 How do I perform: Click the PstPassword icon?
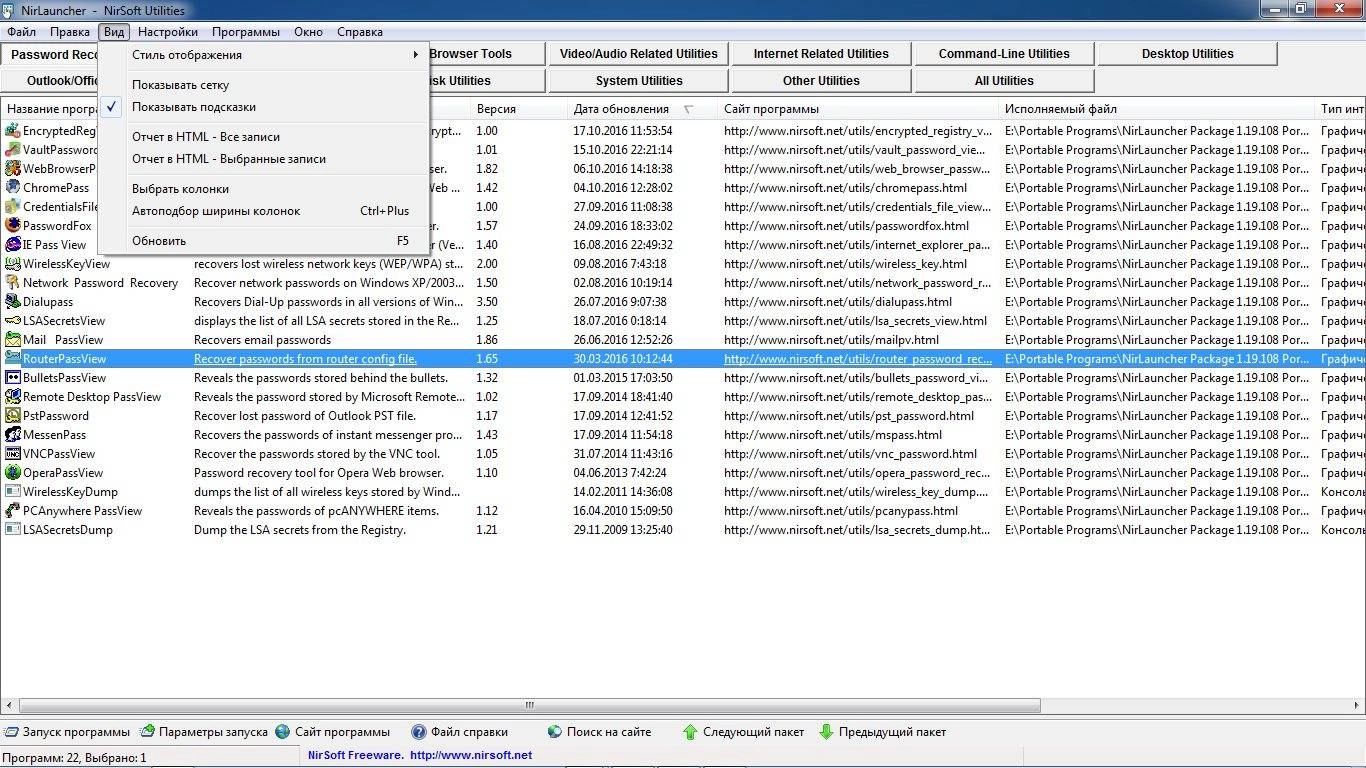click(x=13, y=415)
